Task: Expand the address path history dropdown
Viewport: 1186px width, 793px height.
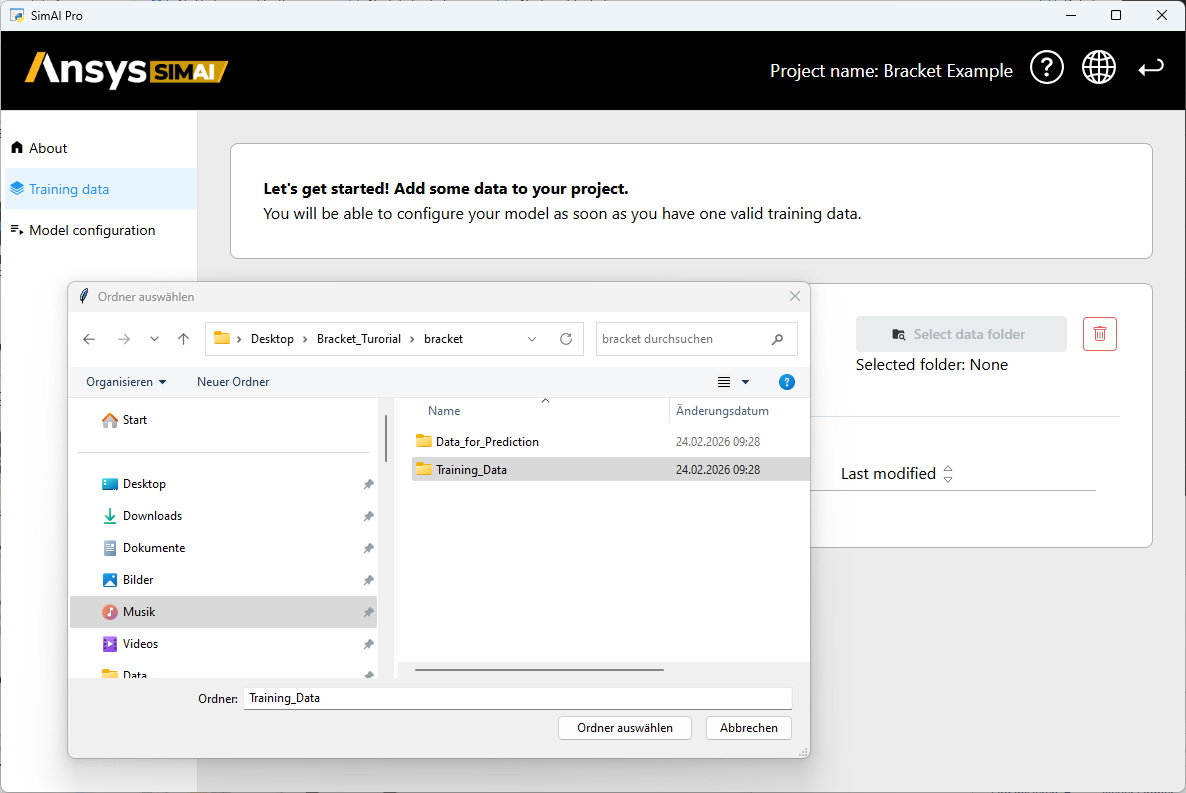Action: 532,339
